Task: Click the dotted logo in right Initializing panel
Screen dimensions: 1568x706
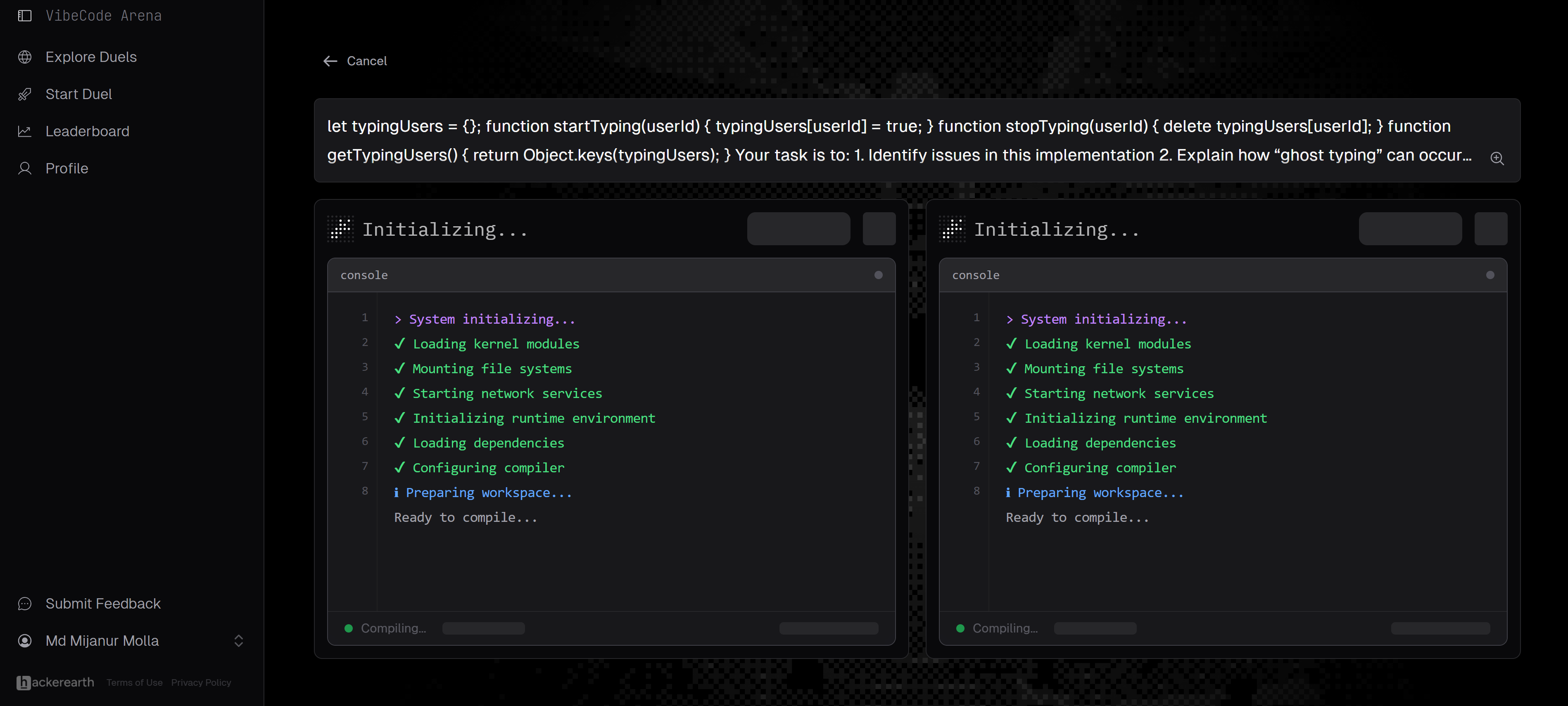Action: [952, 229]
